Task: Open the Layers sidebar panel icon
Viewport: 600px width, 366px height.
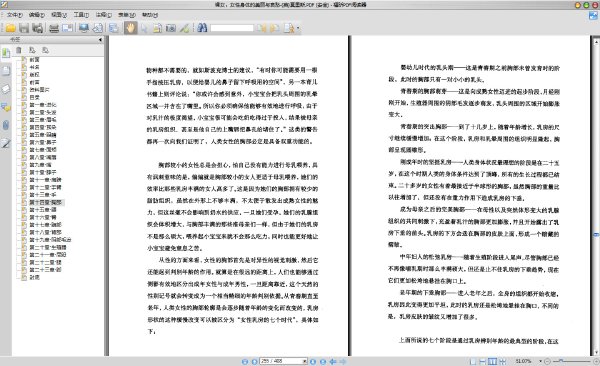Action: 6,89
